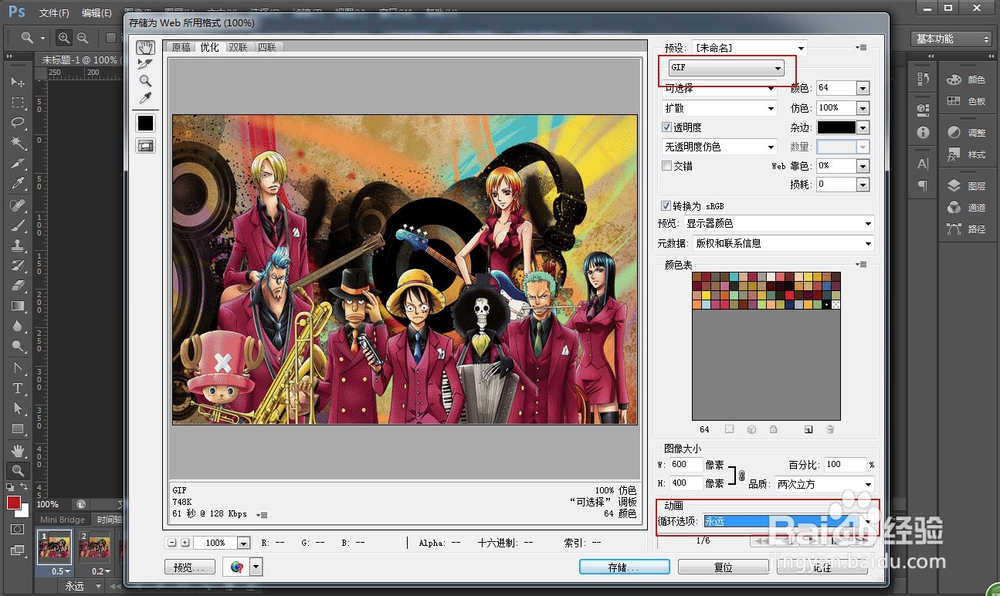This screenshot has height=596, width=1000.
Task: Toggle slices visibility button in dialog
Action: 145,146
